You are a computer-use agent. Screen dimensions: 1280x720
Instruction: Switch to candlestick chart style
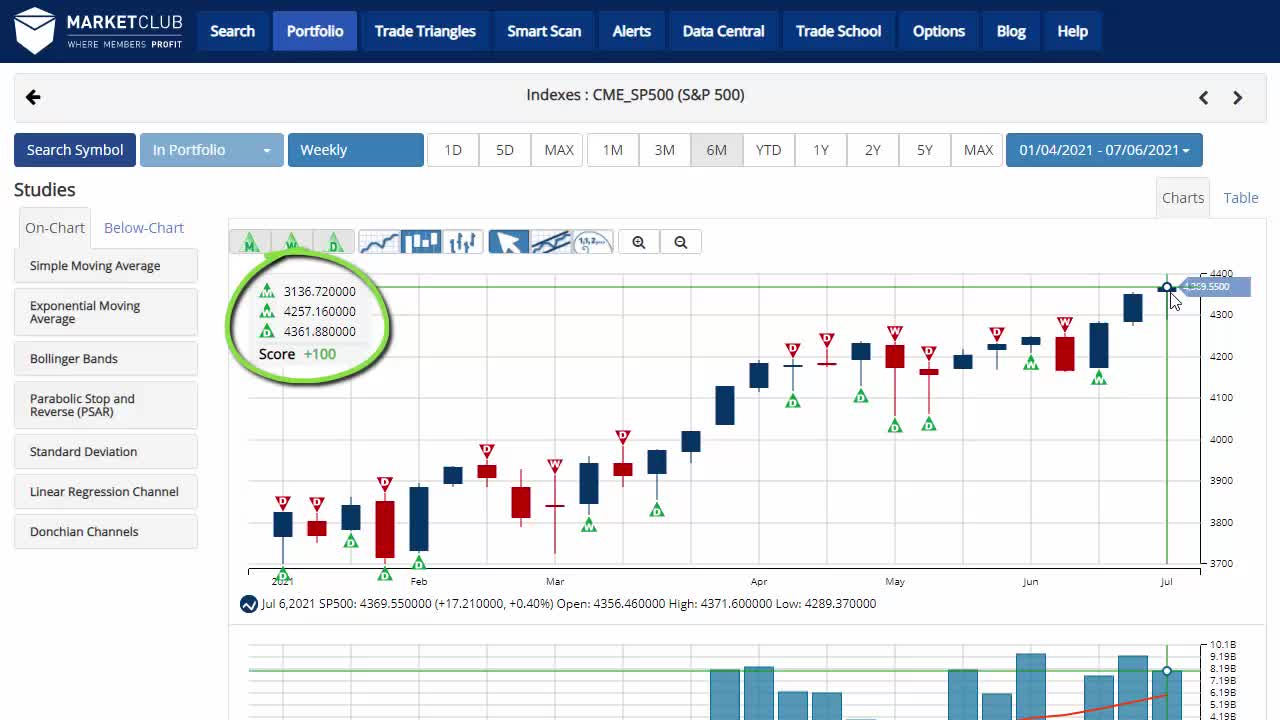421,242
